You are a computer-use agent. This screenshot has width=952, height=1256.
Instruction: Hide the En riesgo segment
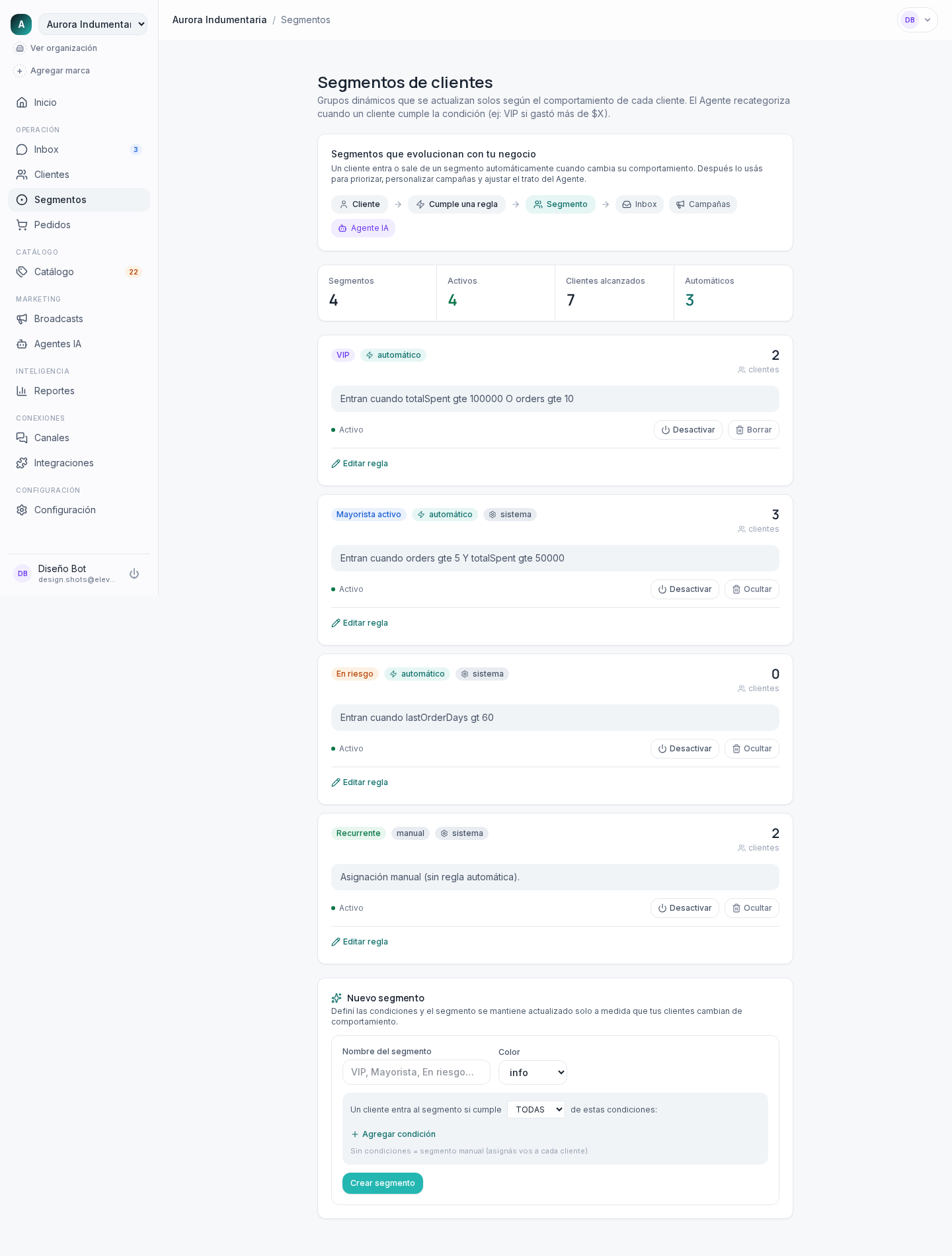(752, 749)
